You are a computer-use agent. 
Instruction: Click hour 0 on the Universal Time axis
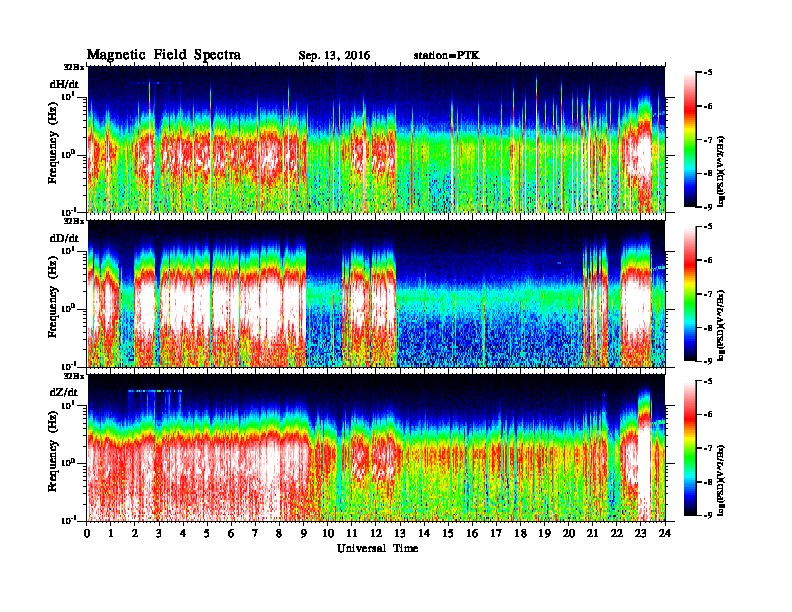(x=87, y=534)
